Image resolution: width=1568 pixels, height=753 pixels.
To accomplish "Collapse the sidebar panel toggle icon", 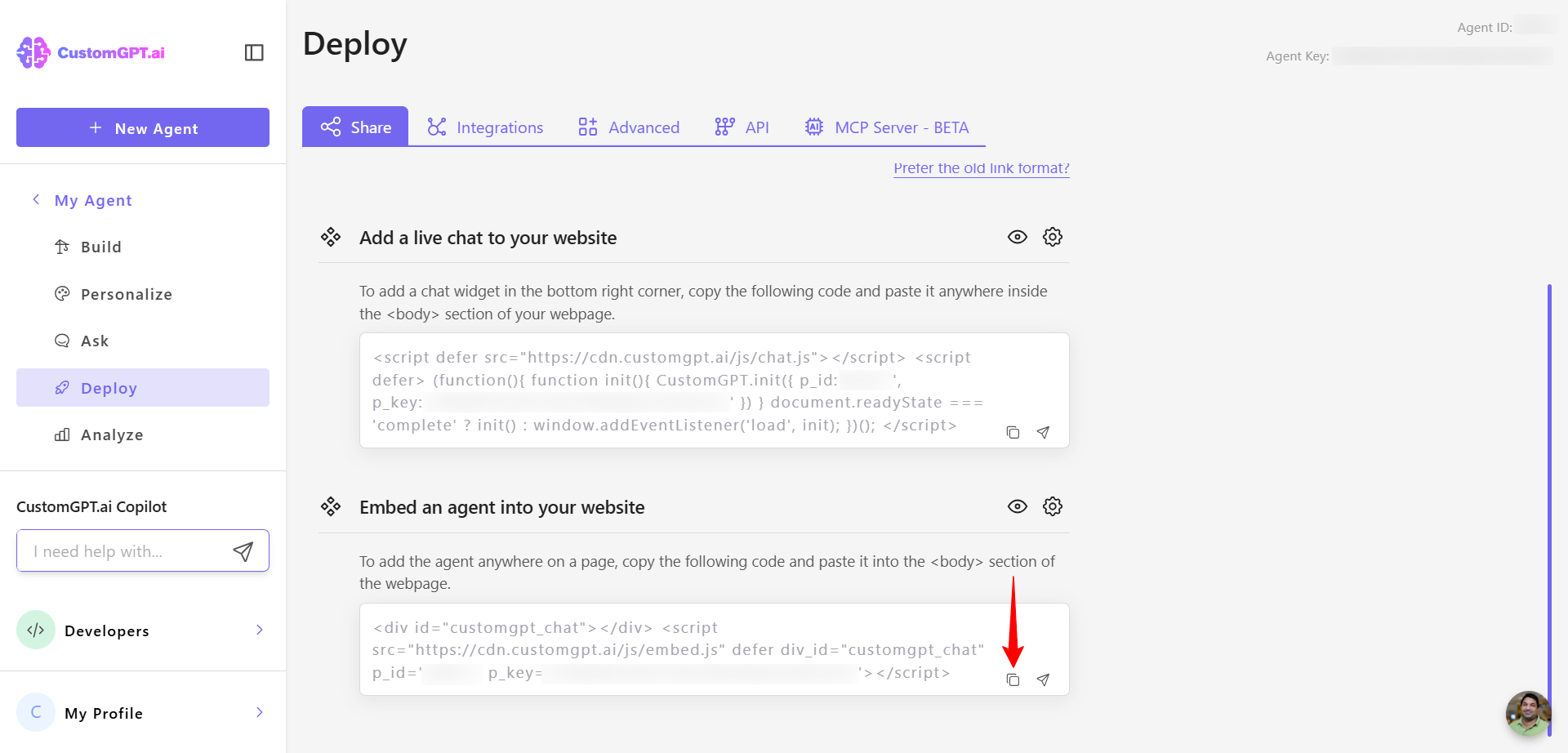I will (254, 52).
